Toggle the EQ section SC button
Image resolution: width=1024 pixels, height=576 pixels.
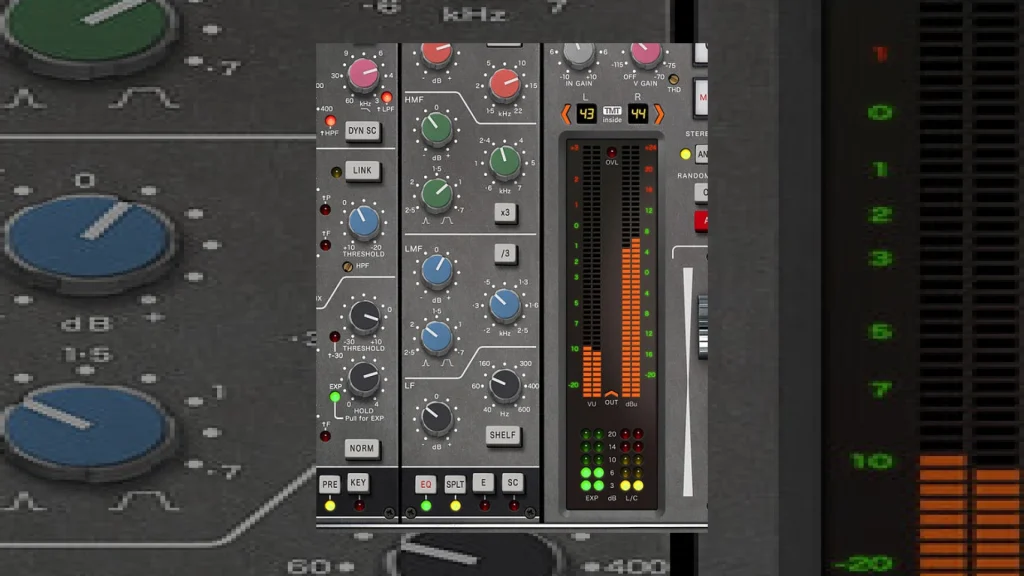point(513,483)
